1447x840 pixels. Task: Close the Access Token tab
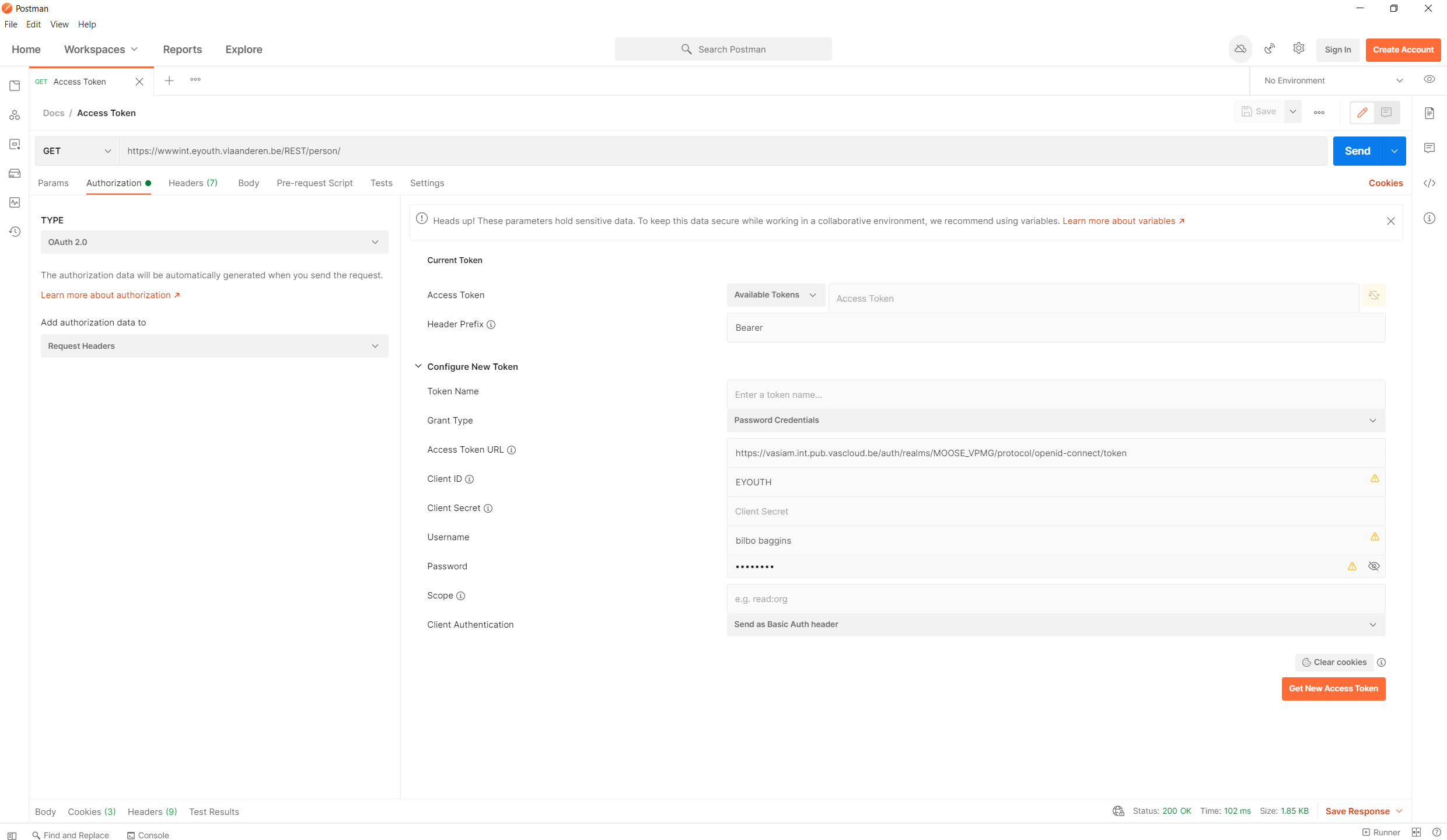pyautogui.click(x=139, y=82)
